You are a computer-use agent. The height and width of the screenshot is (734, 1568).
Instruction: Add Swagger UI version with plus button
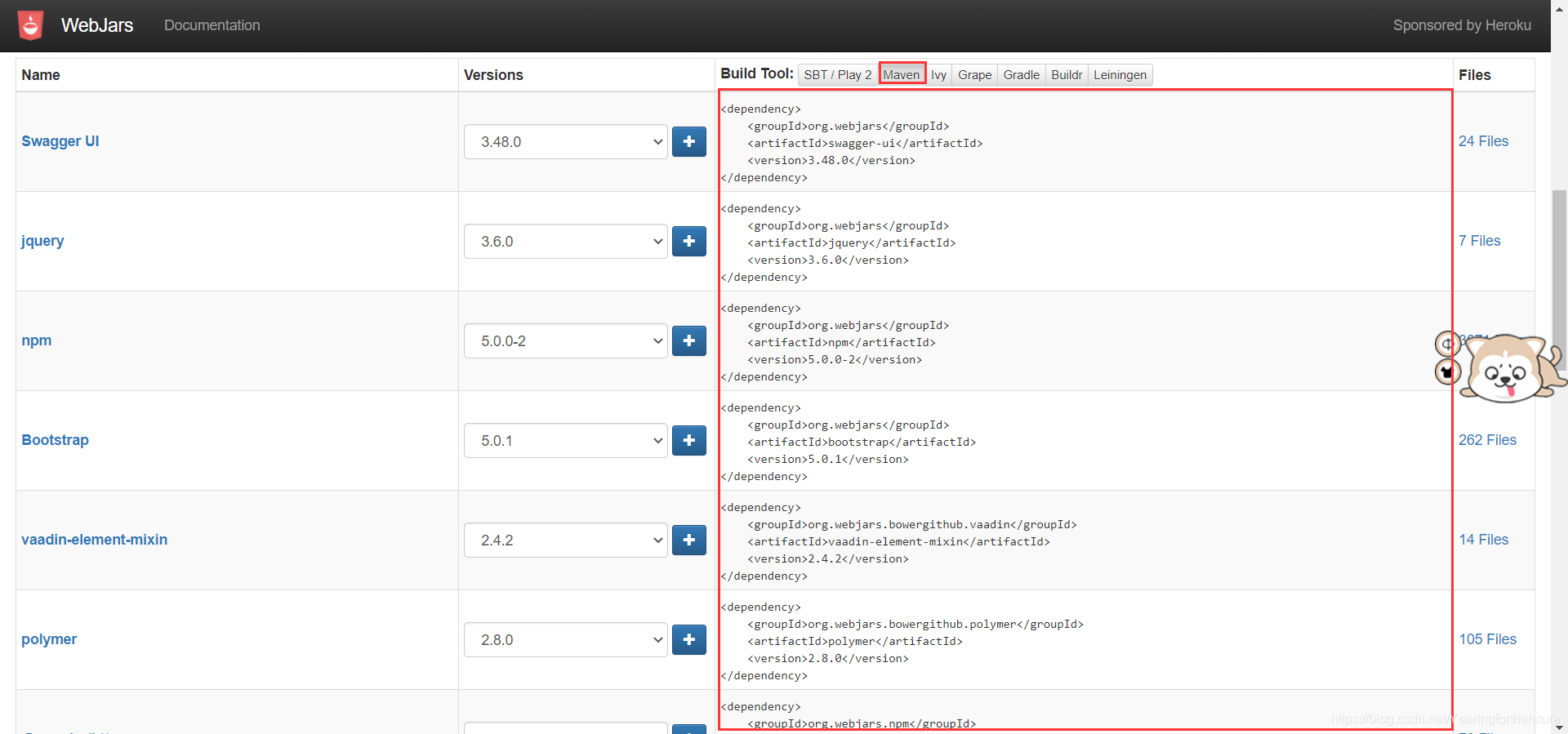tap(689, 141)
